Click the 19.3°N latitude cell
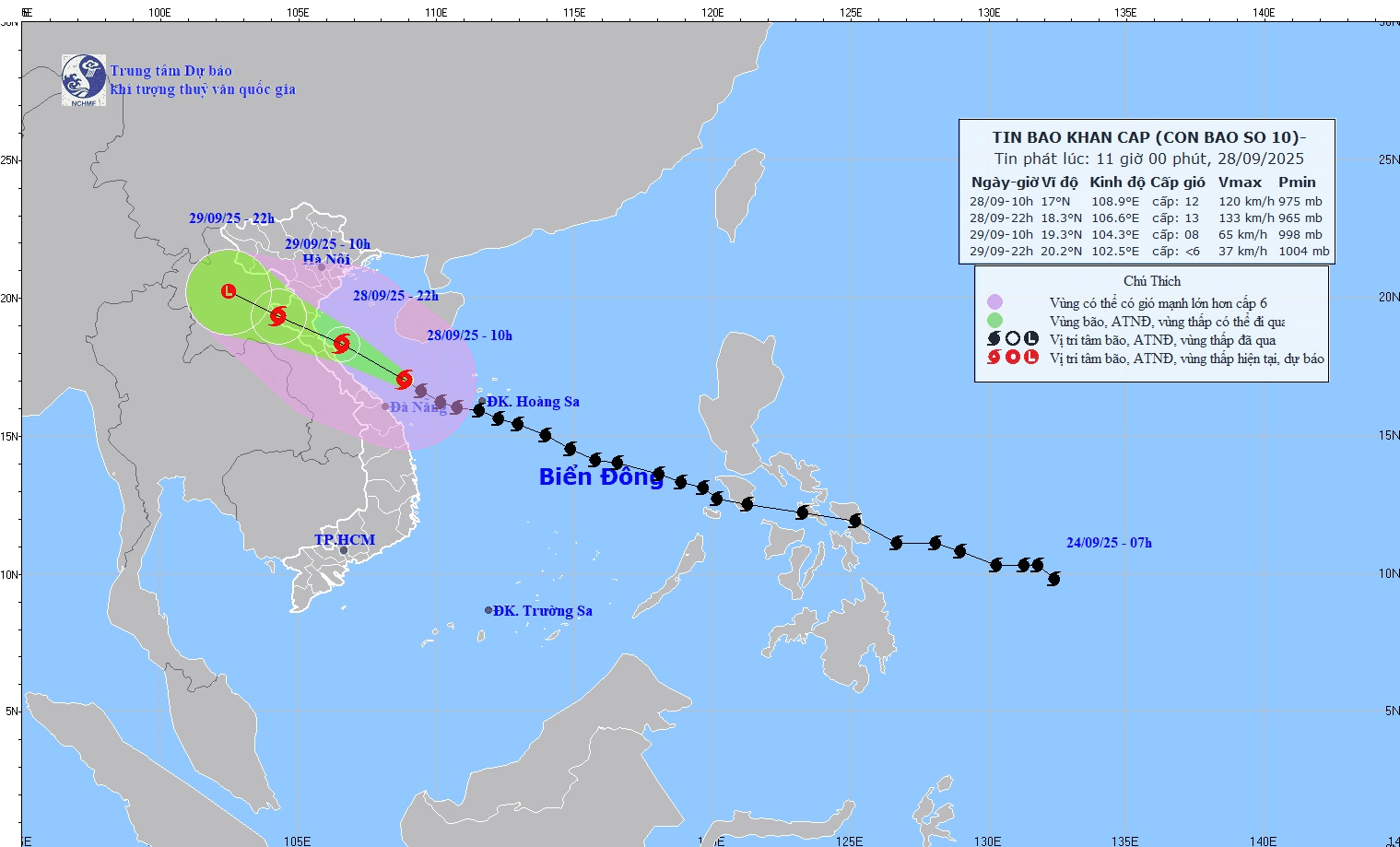Viewport: 1400px width, 847px height. point(1062,234)
